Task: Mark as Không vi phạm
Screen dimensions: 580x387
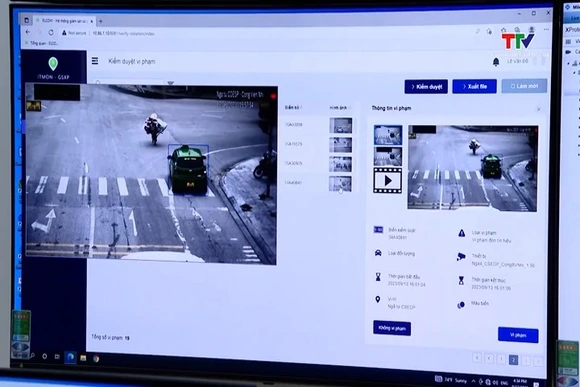Action: pos(392,328)
